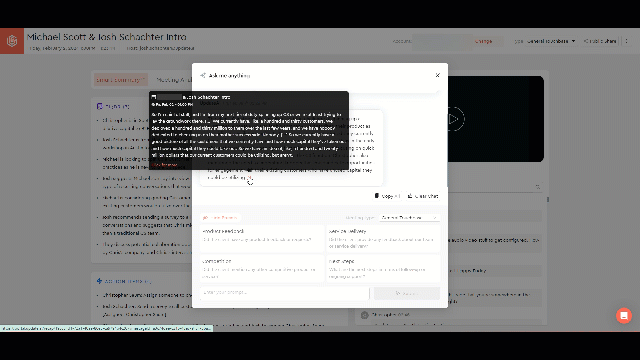
Task: Open the Type dropdown in the header
Action: (x=551, y=41)
